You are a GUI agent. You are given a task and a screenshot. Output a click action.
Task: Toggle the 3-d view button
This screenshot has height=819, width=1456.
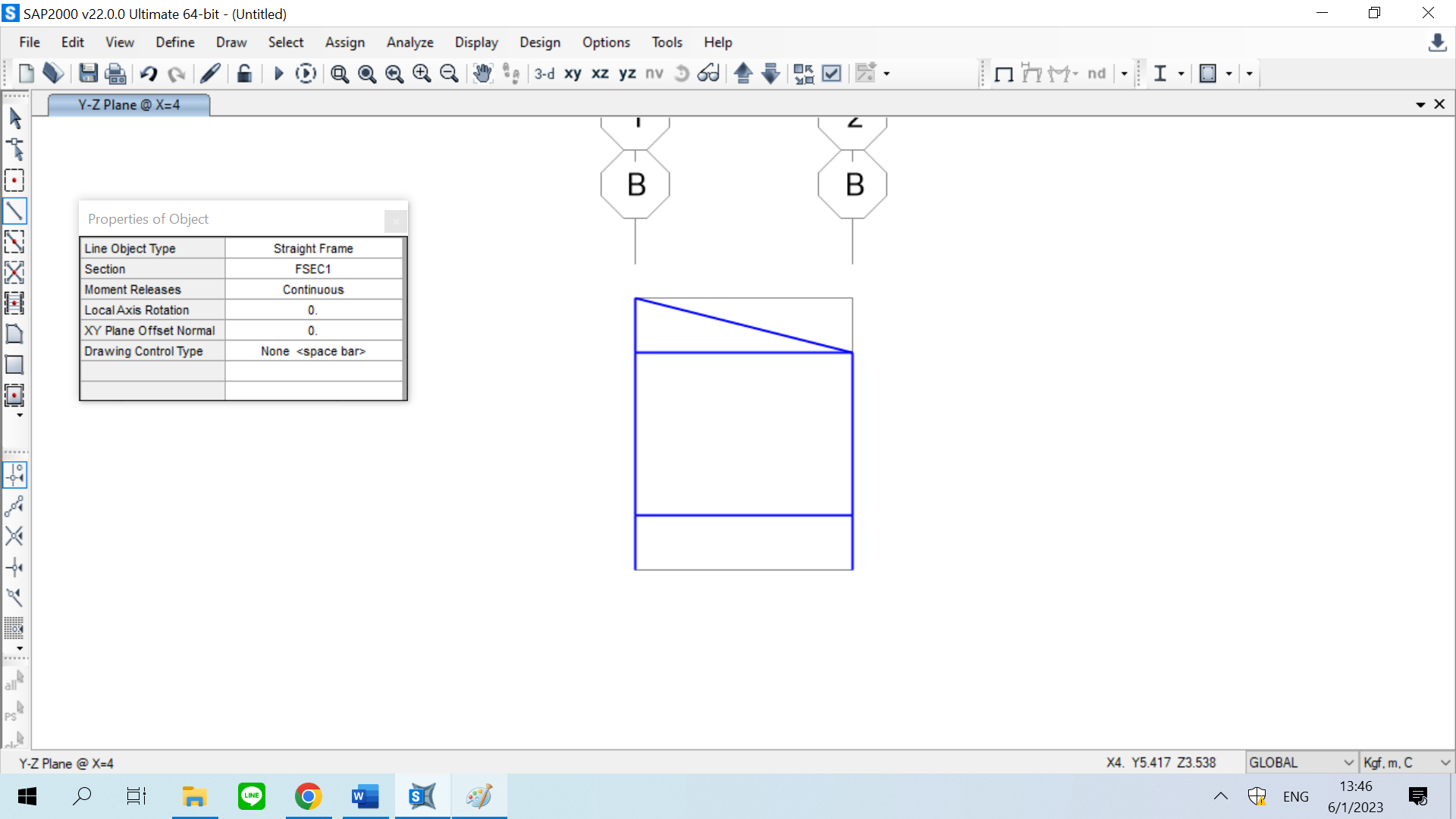[x=544, y=74]
